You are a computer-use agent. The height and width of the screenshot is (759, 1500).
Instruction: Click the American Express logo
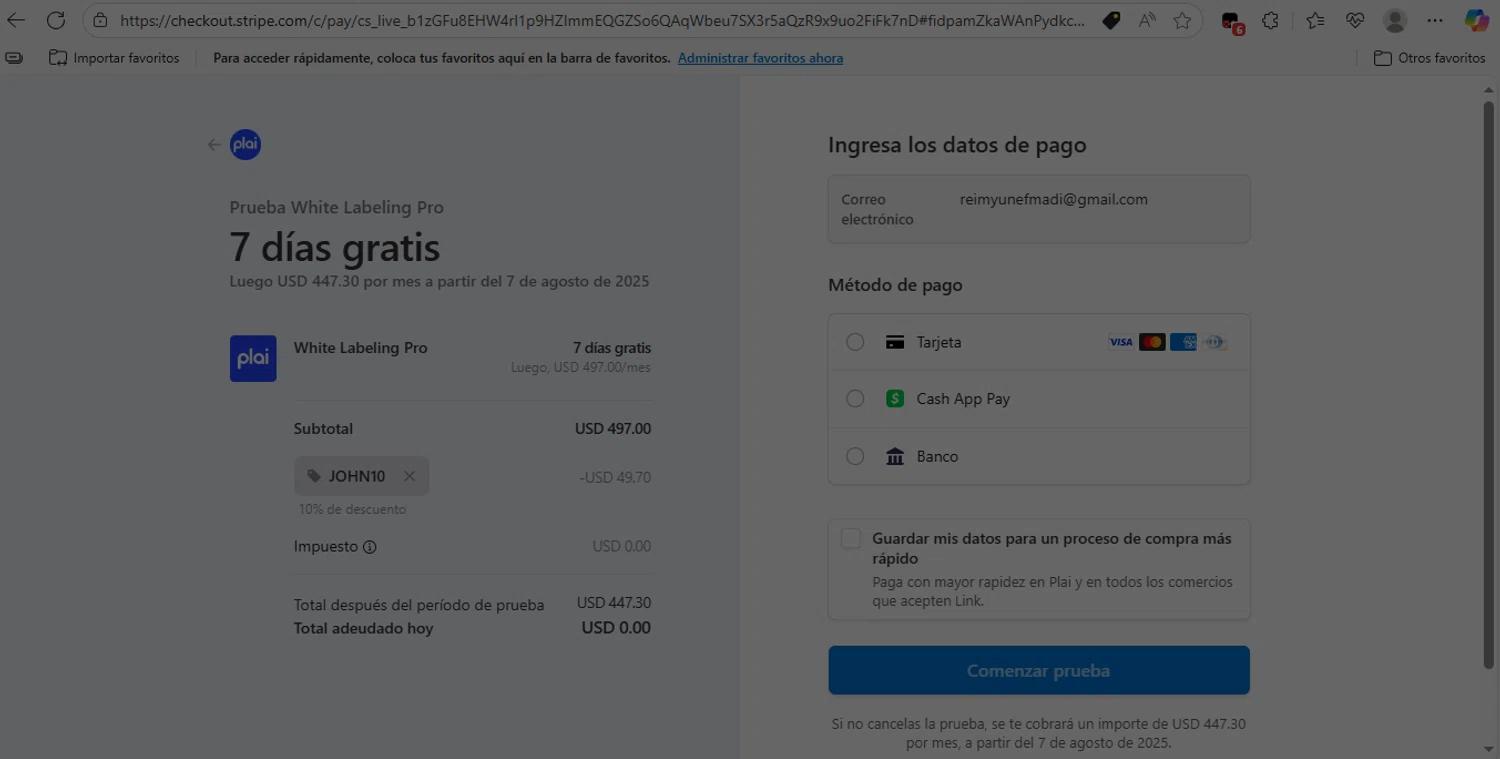[1183, 342]
